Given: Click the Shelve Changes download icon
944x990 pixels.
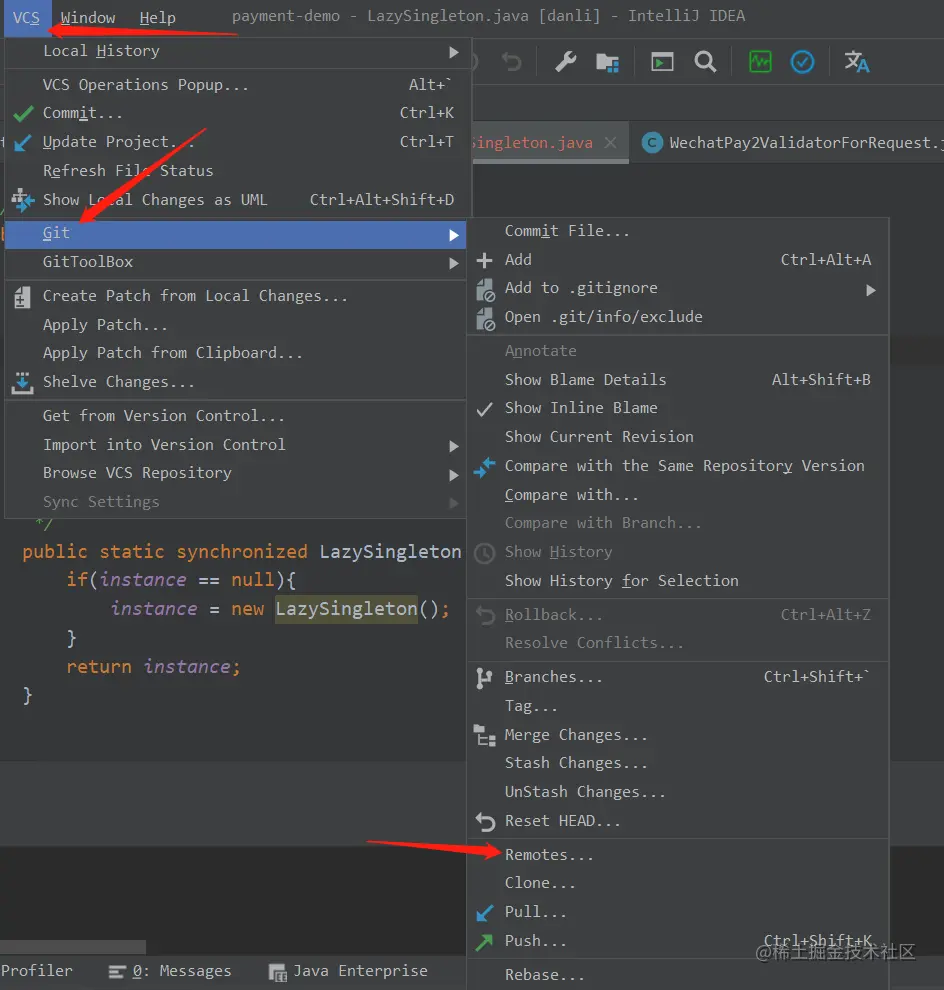Looking at the screenshot, I should [22, 383].
